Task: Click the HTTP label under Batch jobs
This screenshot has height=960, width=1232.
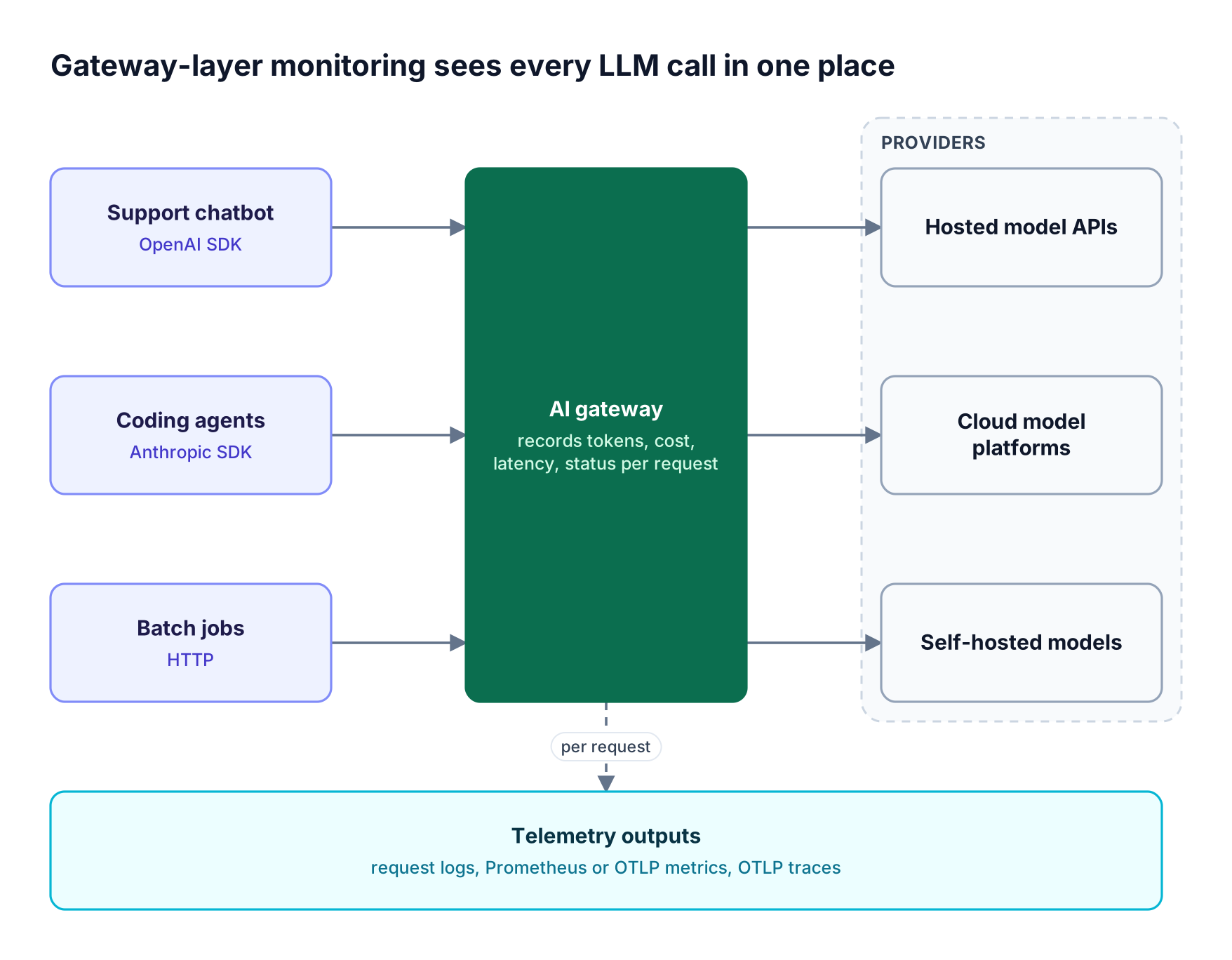Action: [190, 660]
